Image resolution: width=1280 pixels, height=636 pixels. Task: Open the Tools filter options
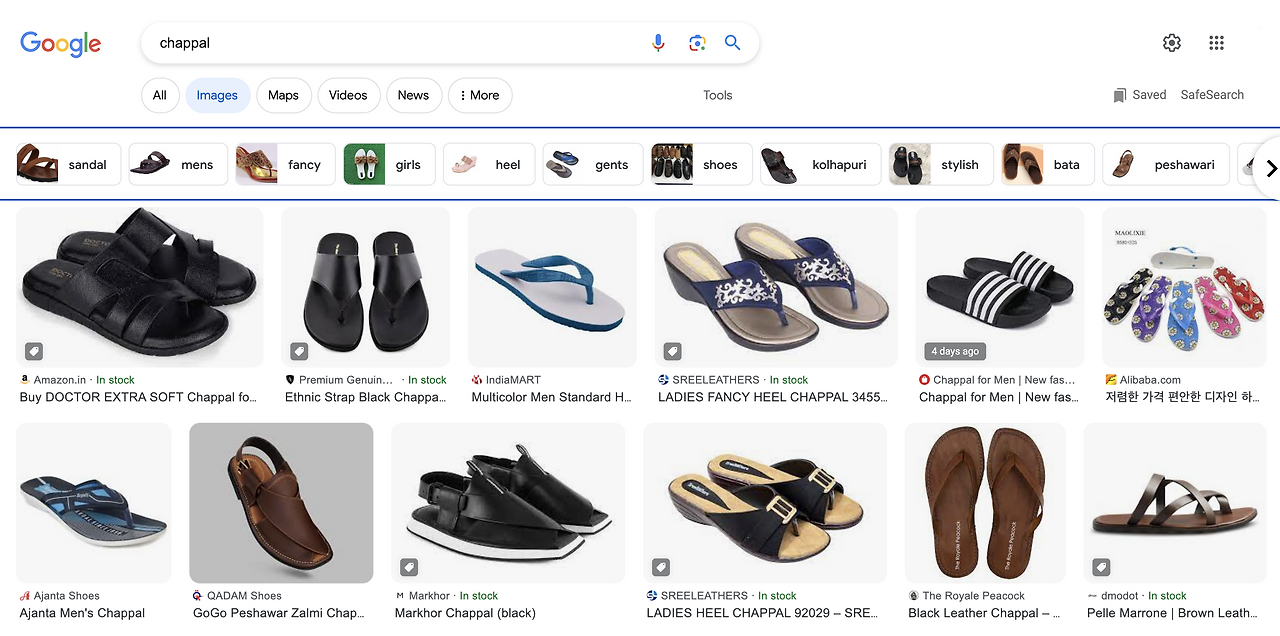(717, 95)
